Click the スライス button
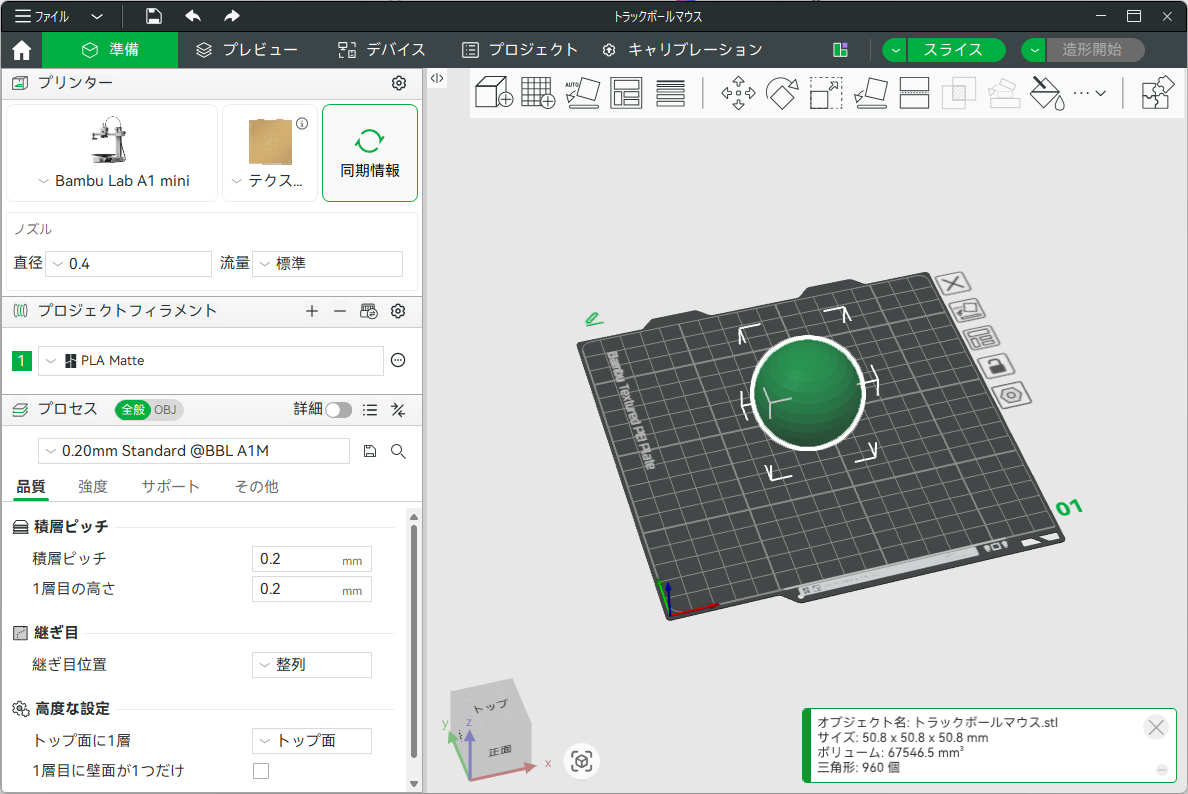The width and height of the screenshot is (1188, 794). tap(956, 50)
